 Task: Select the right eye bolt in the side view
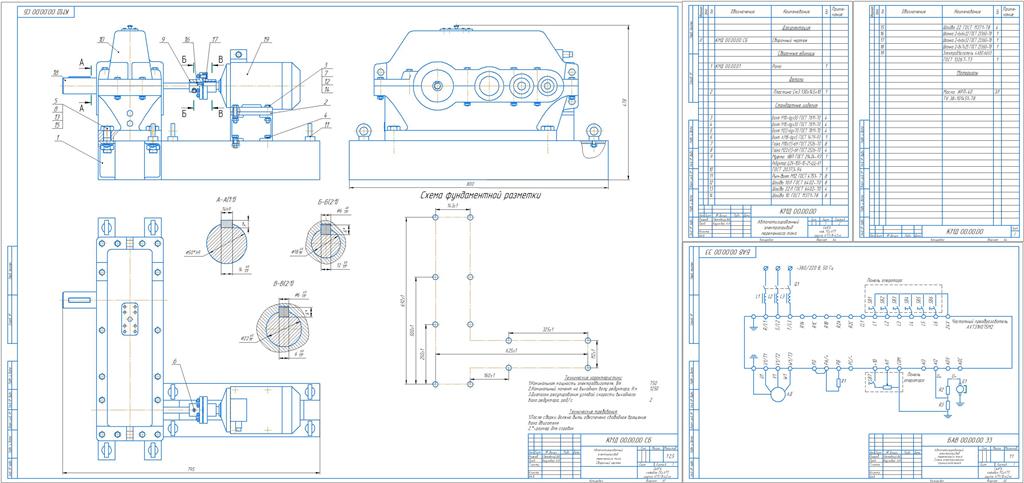tap(594, 132)
